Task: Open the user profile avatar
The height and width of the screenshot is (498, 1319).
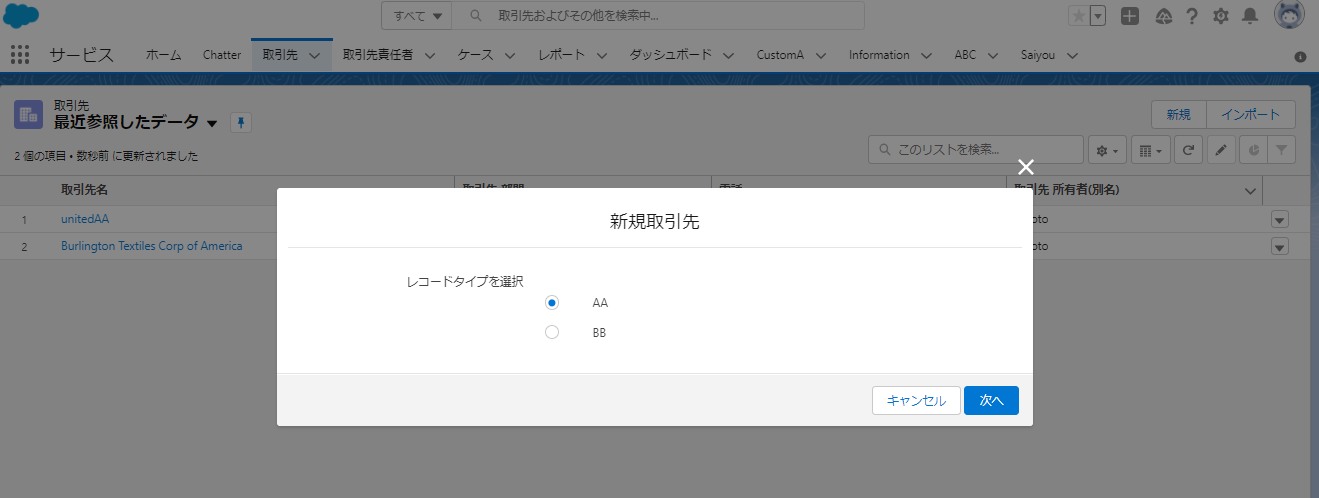Action: [x=1288, y=15]
